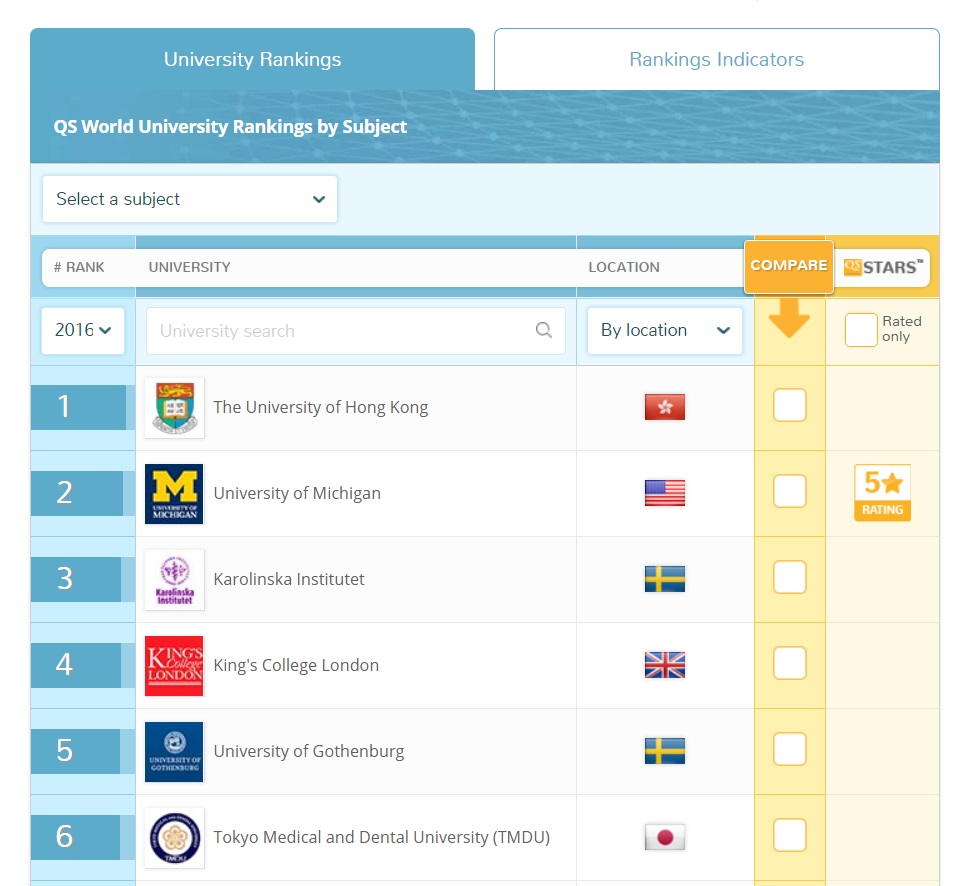Click the Hong Kong flag icon

(665, 407)
